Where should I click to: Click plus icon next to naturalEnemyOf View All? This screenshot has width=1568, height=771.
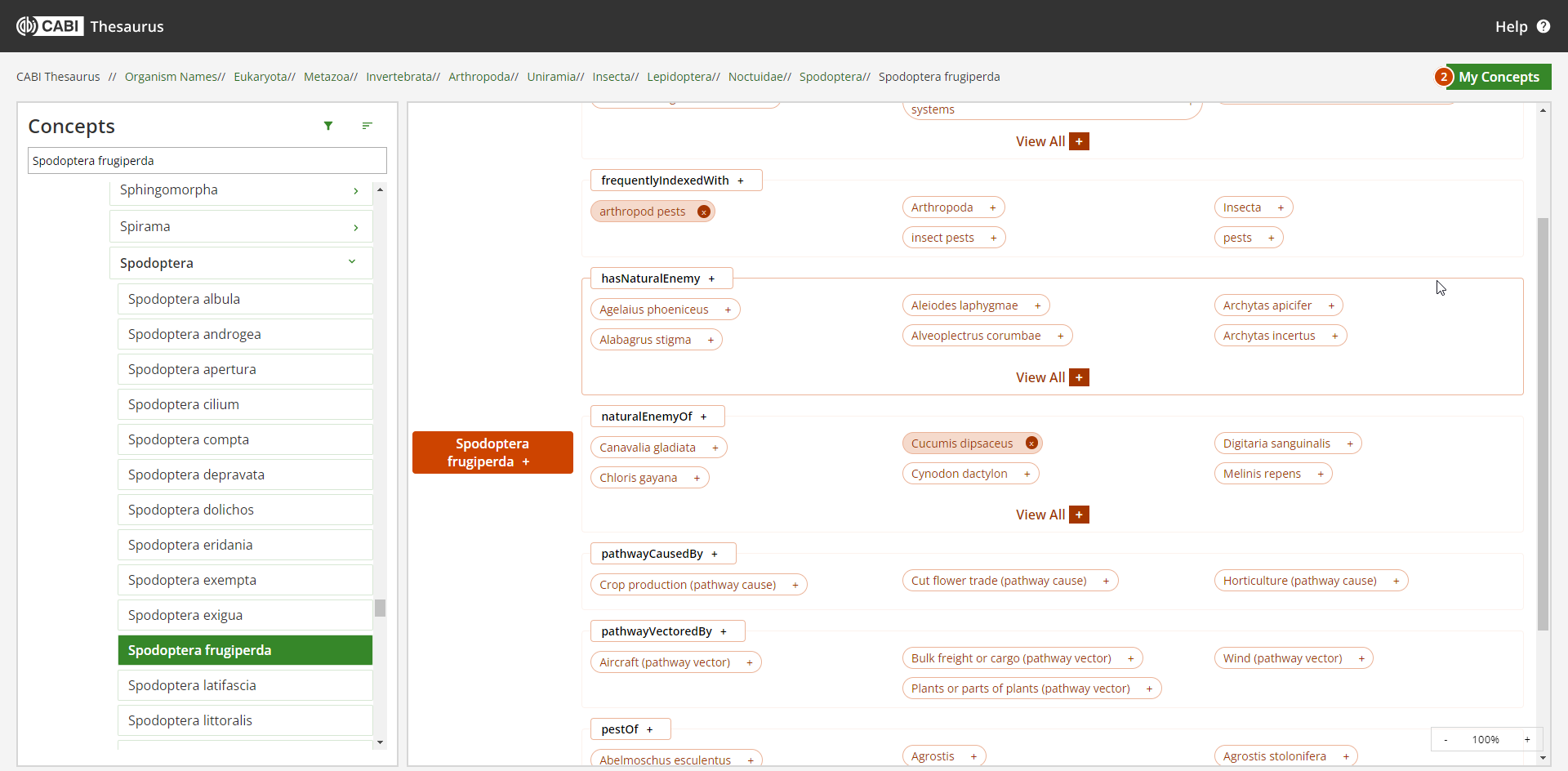point(1079,515)
